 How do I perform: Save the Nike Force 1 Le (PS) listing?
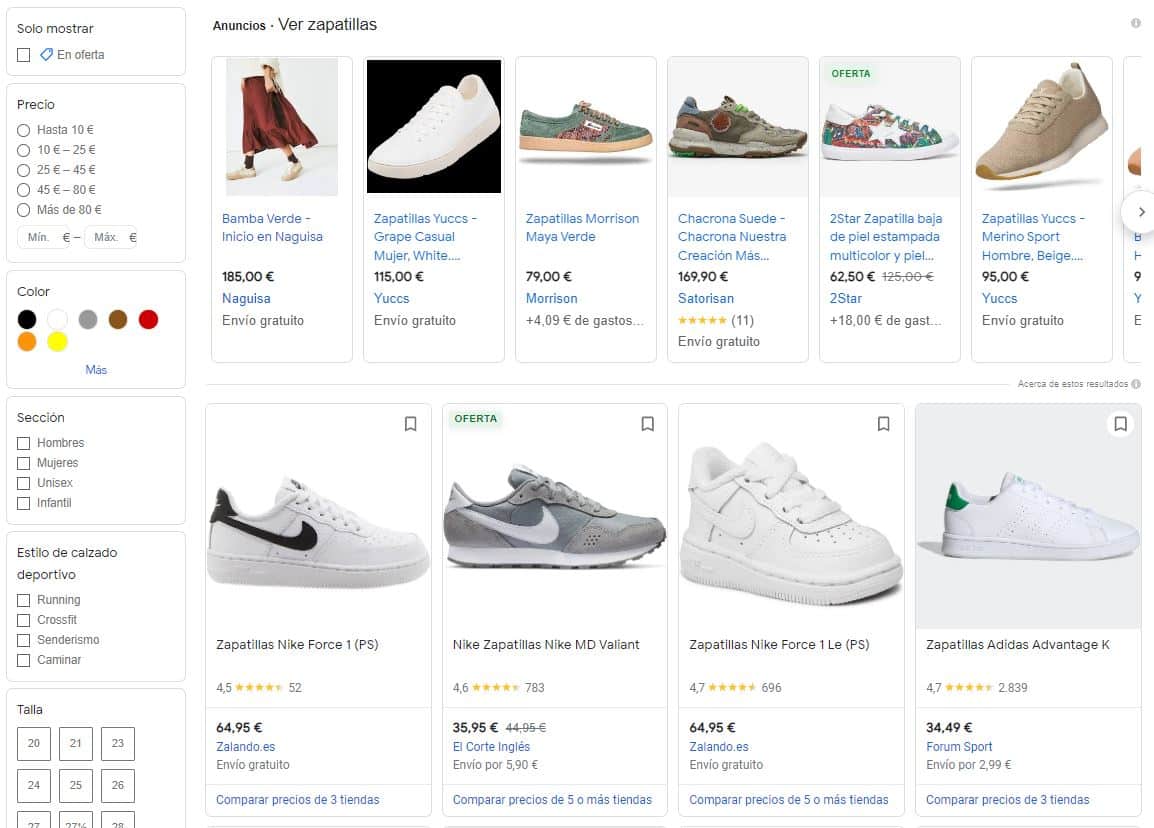click(x=883, y=423)
